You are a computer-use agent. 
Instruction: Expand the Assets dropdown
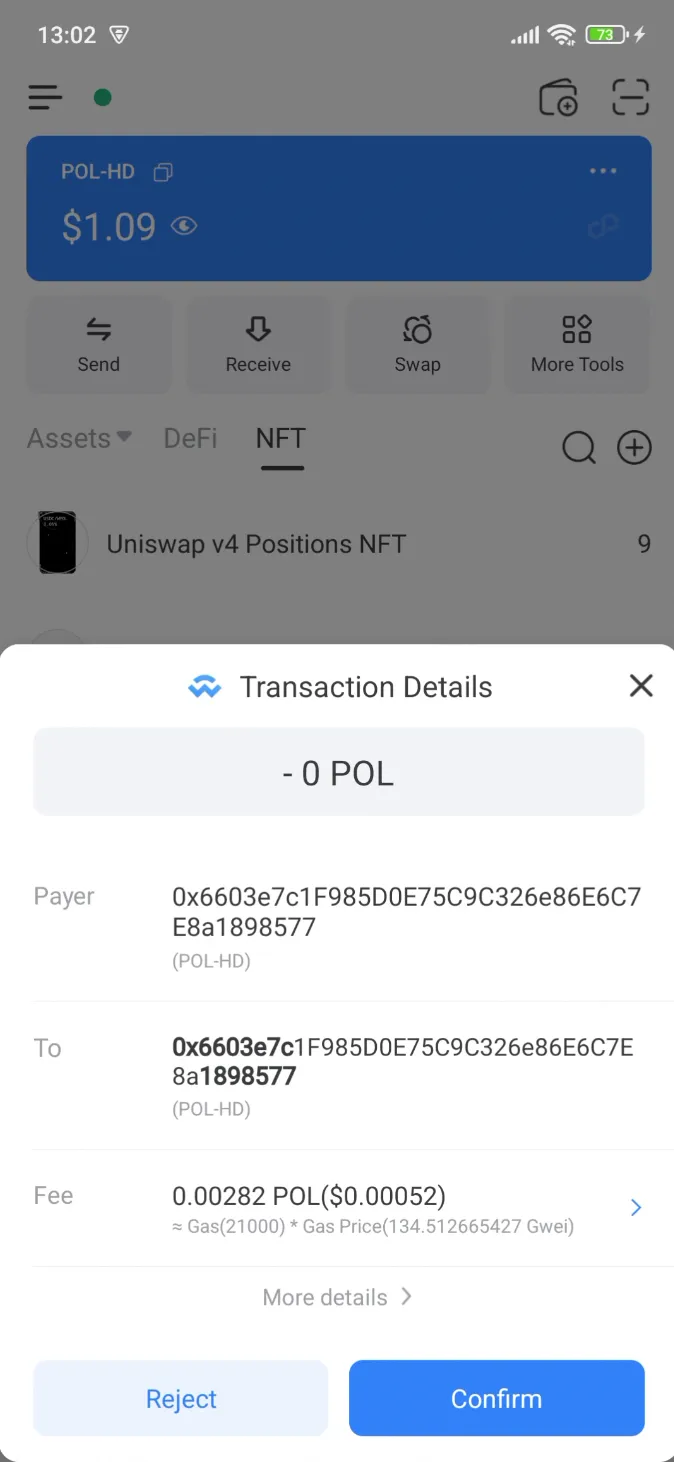tap(79, 438)
